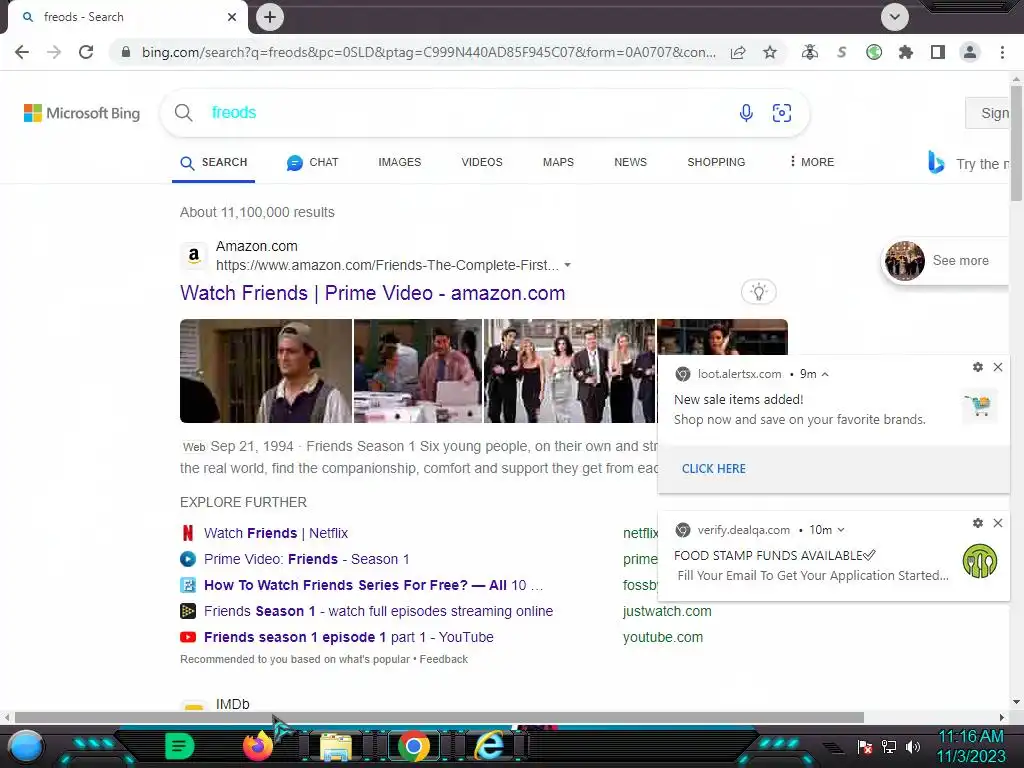Open Watch Friends | Netflix link
Viewport: 1024px width, 768px height.
[276, 534]
